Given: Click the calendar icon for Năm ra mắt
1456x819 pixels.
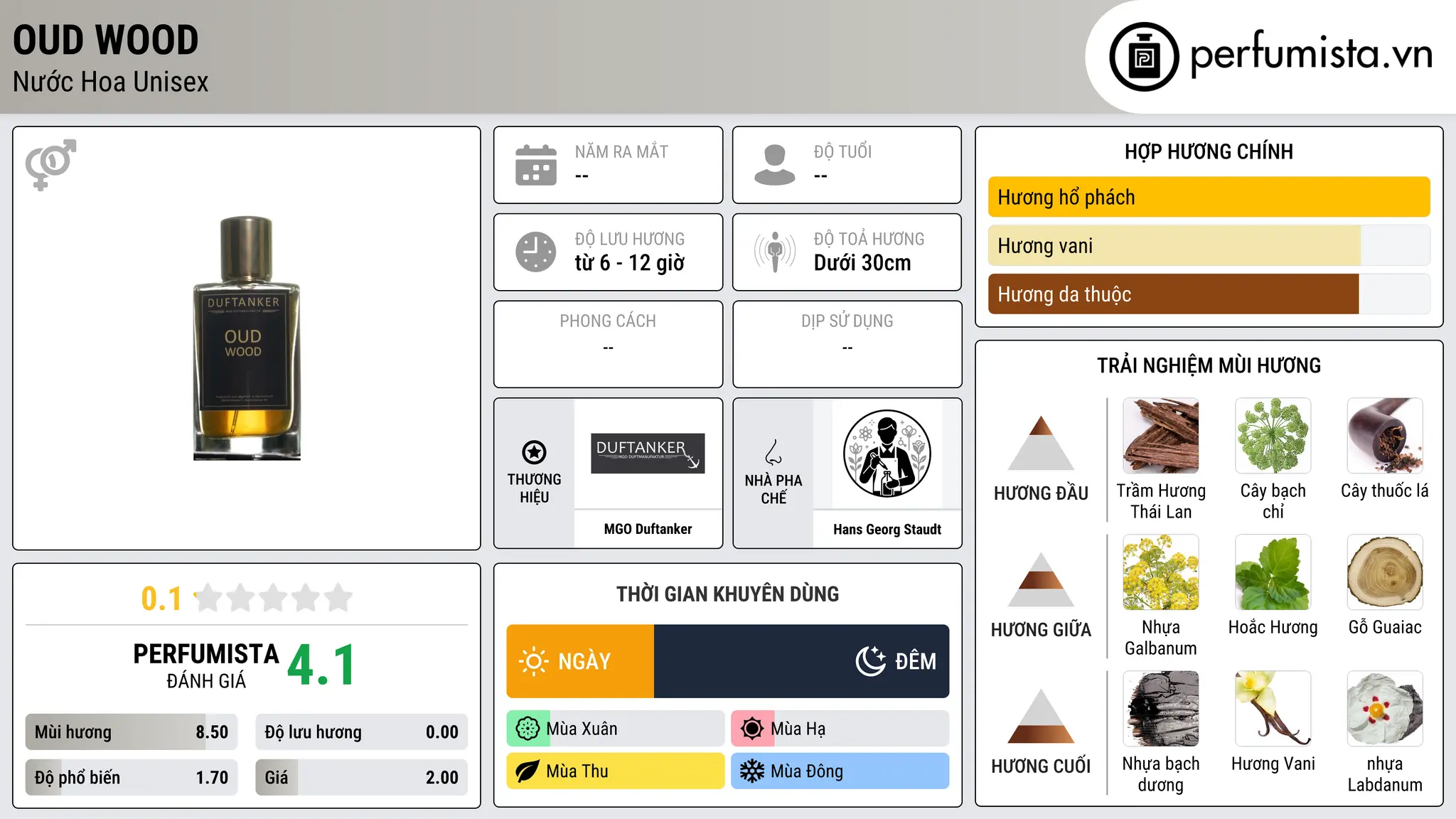Looking at the screenshot, I should [x=536, y=165].
